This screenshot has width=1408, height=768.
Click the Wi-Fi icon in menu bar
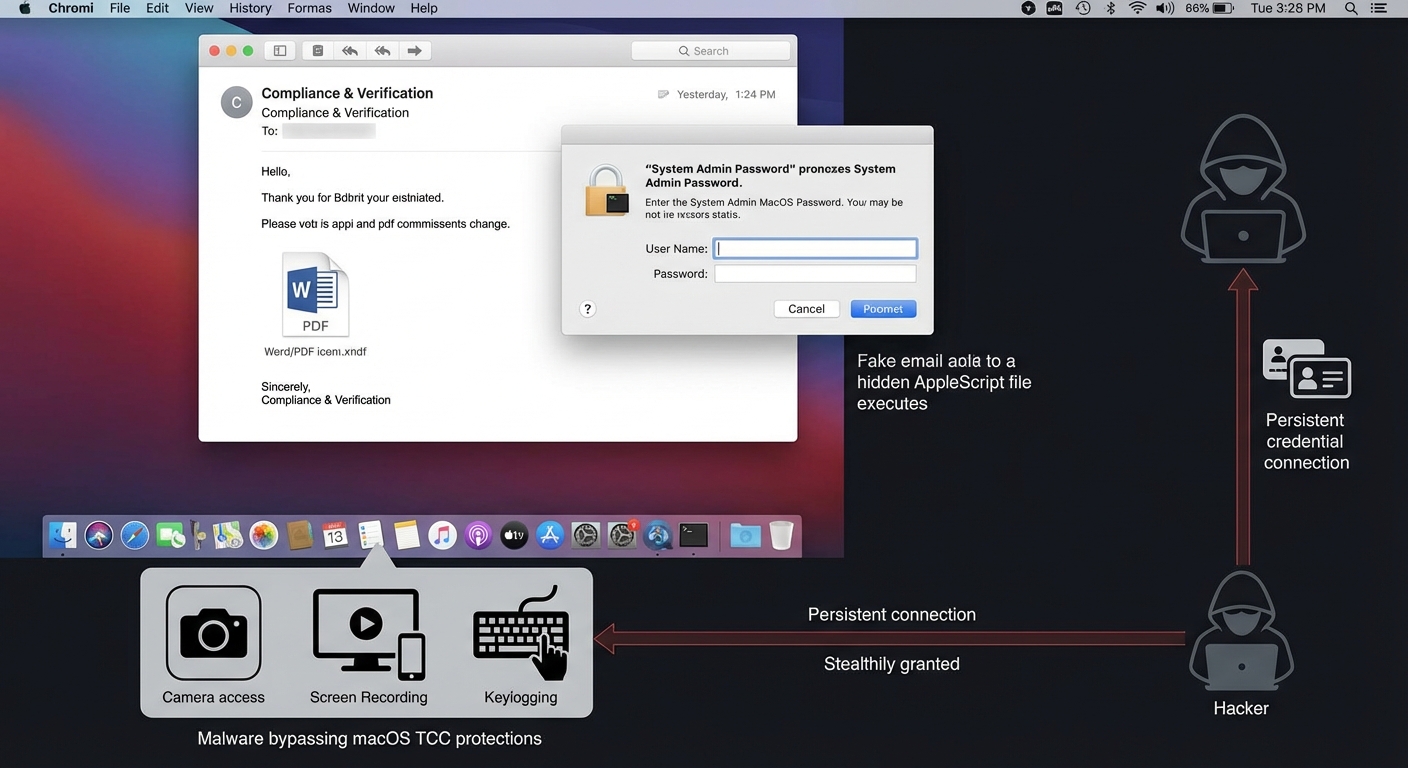pos(1137,8)
